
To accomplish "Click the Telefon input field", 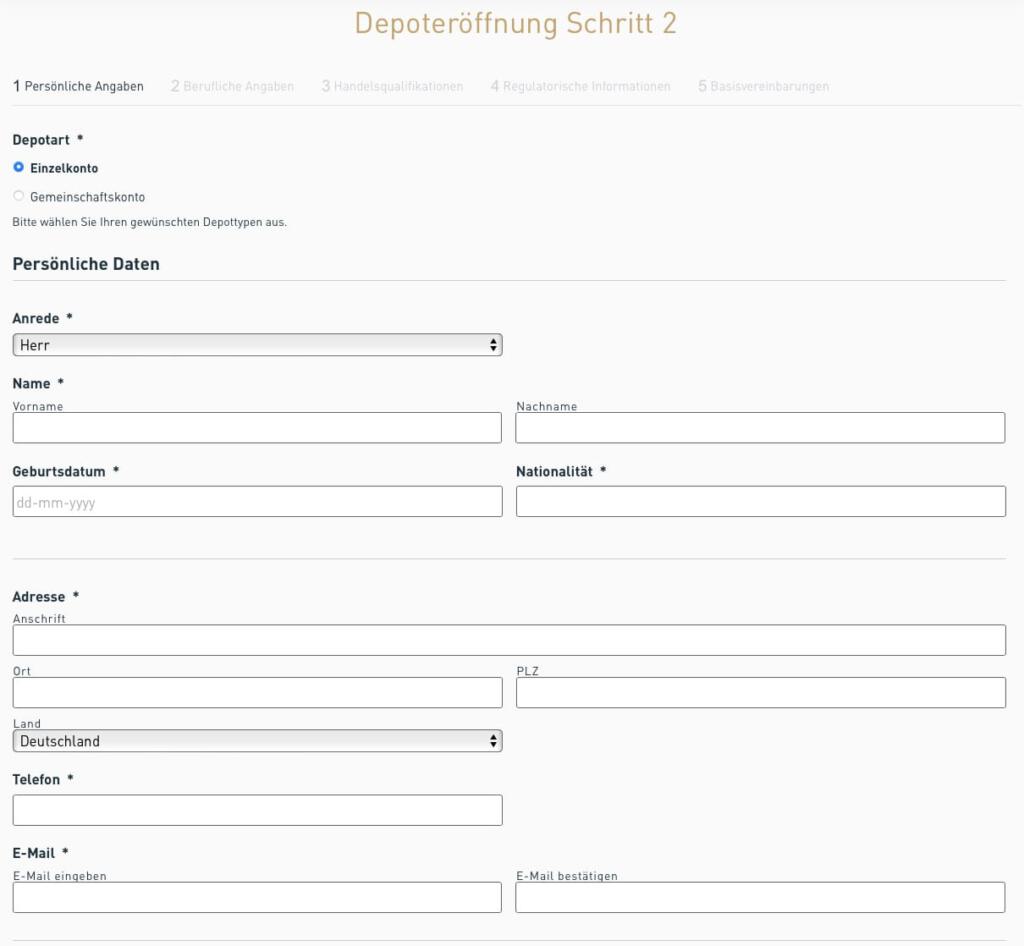I will 256,810.
